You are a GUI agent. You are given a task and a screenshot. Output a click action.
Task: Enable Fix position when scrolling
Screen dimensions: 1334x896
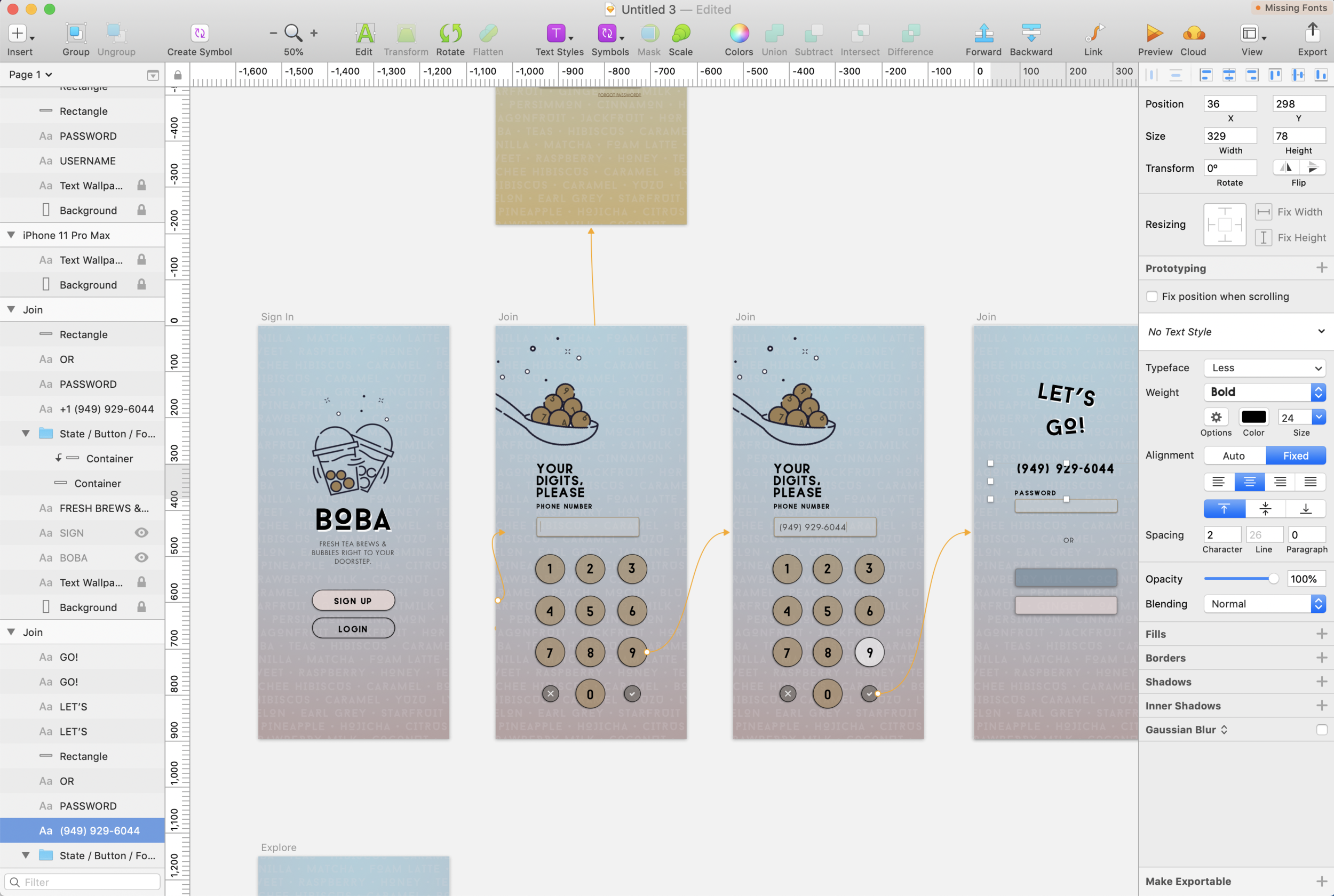(1152, 297)
